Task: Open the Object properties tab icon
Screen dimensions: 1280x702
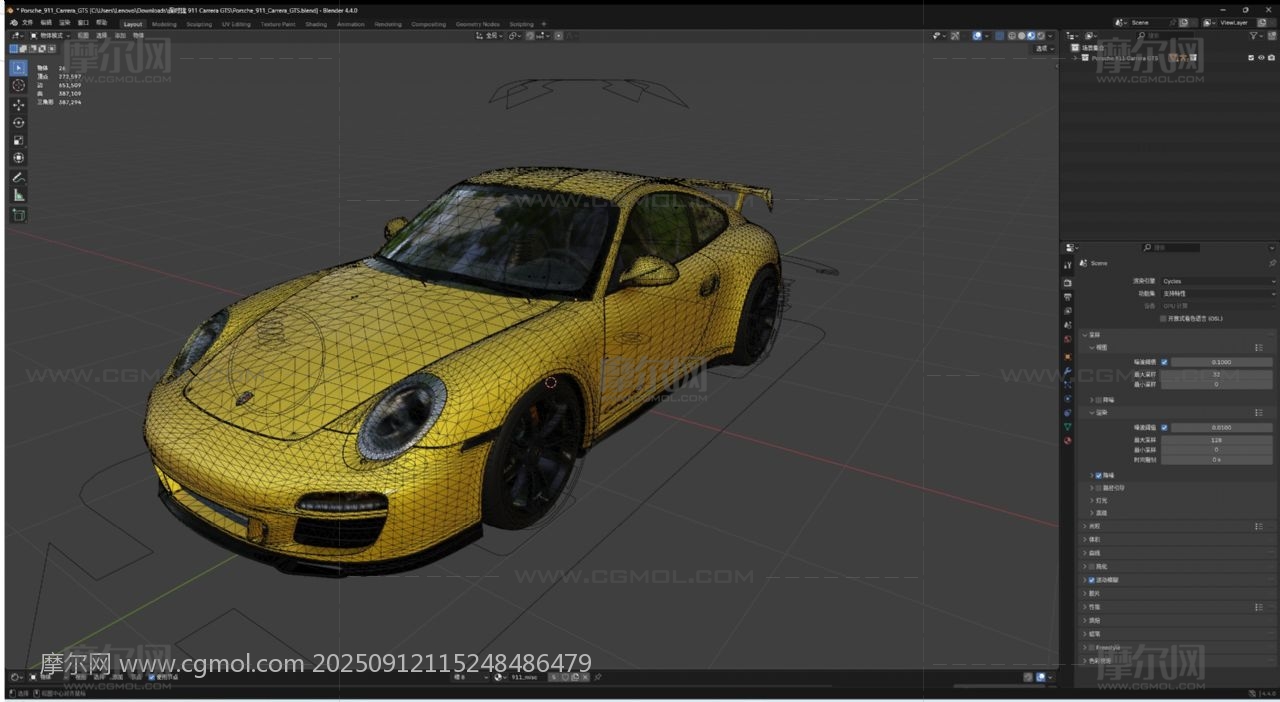Action: [1068, 356]
